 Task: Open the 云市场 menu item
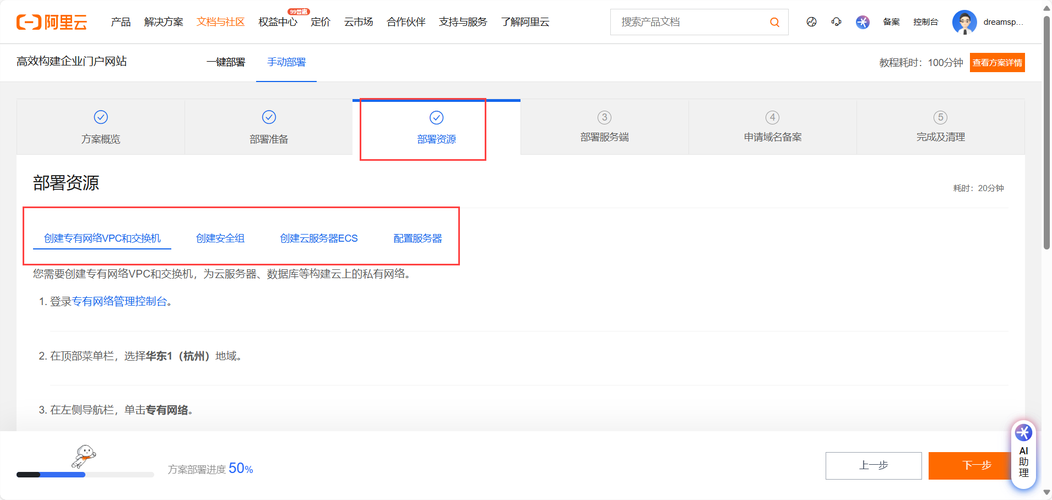pyautogui.click(x=358, y=22)
